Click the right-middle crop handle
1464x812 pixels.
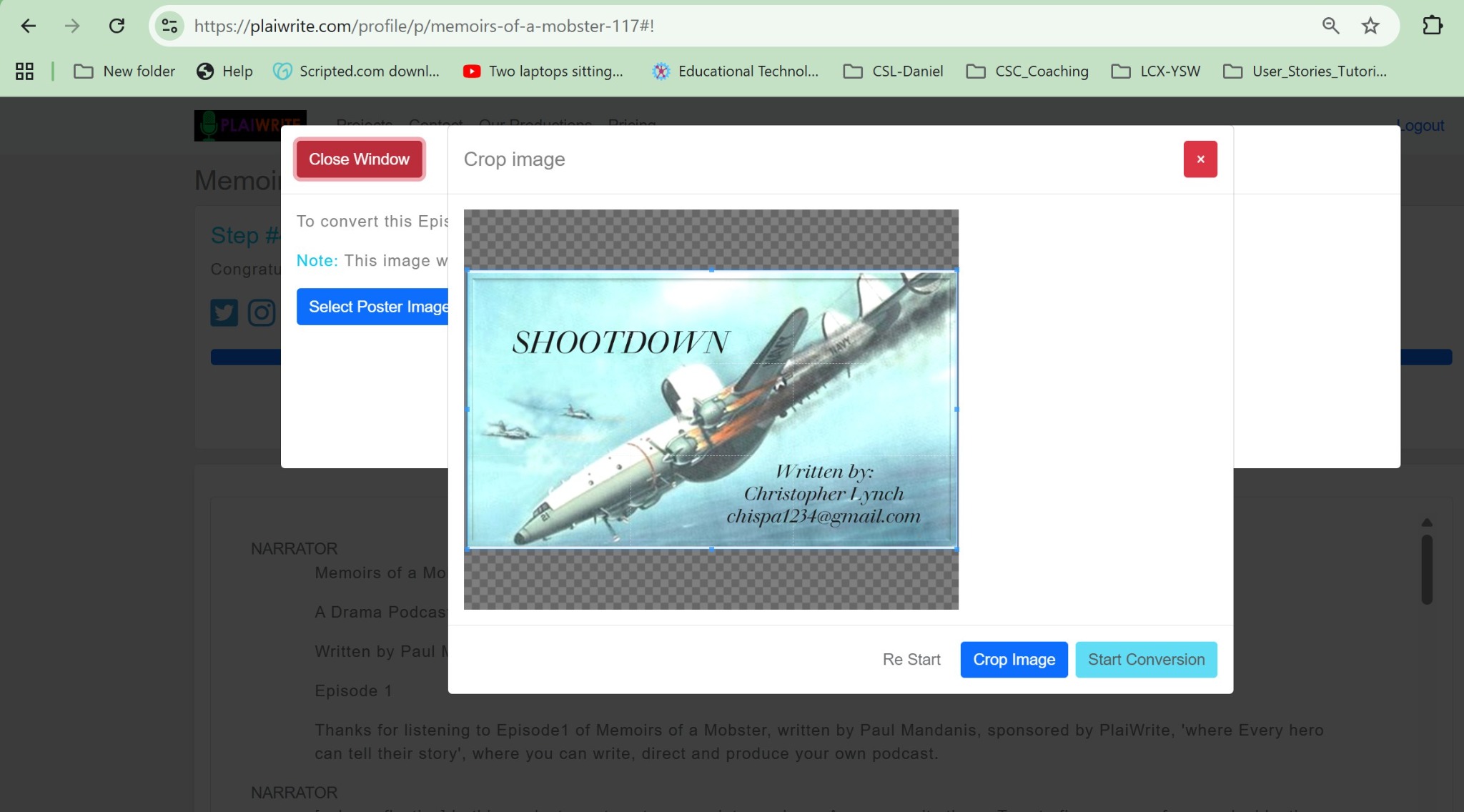[956, 410]
